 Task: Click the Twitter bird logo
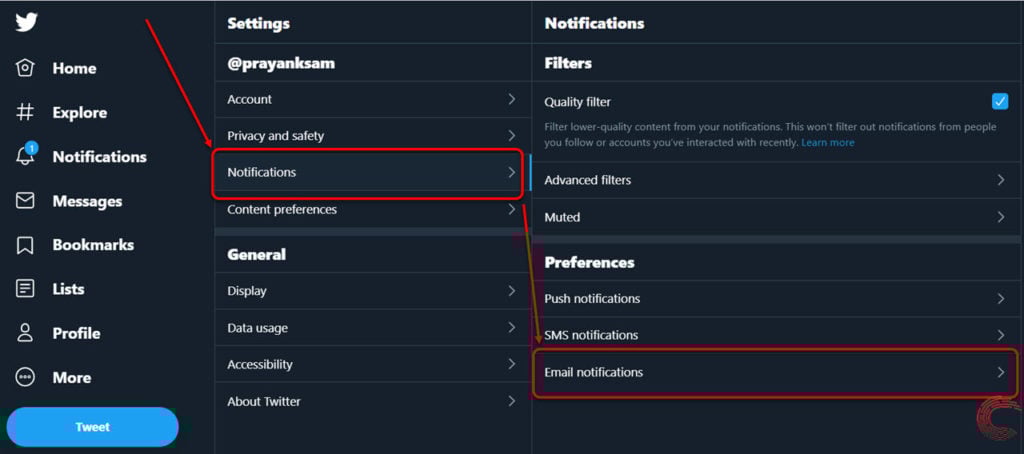click(26, 21)
